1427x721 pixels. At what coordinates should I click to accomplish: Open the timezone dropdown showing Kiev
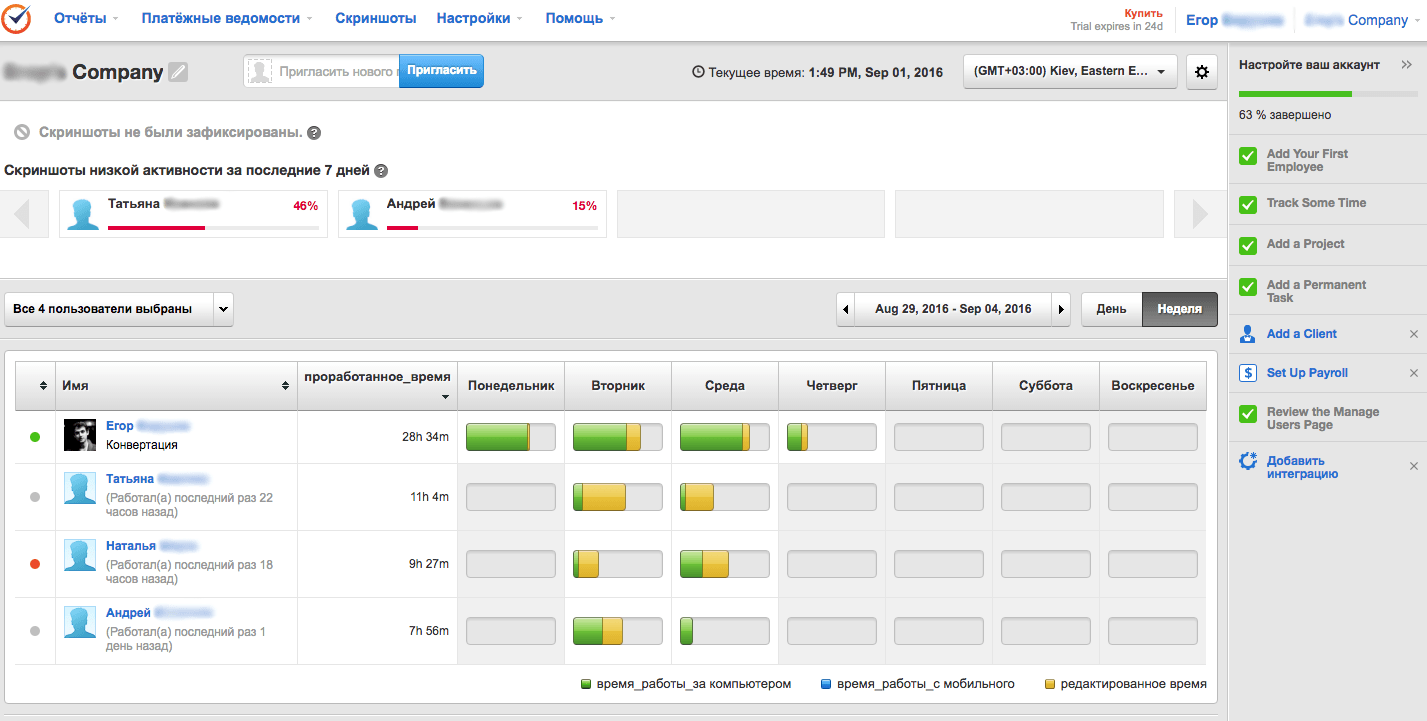pyautogui.click(x=1069, y=72)
